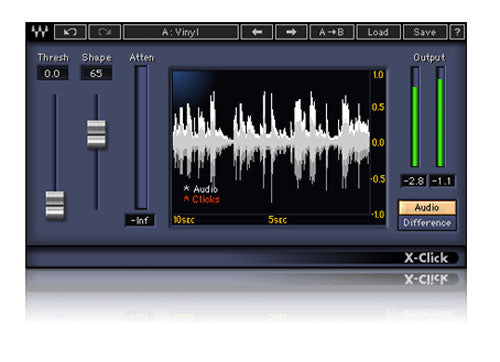The width and height of the screenshot is (500, 362).
Task: Click the Output label
Action: [429, 58]
